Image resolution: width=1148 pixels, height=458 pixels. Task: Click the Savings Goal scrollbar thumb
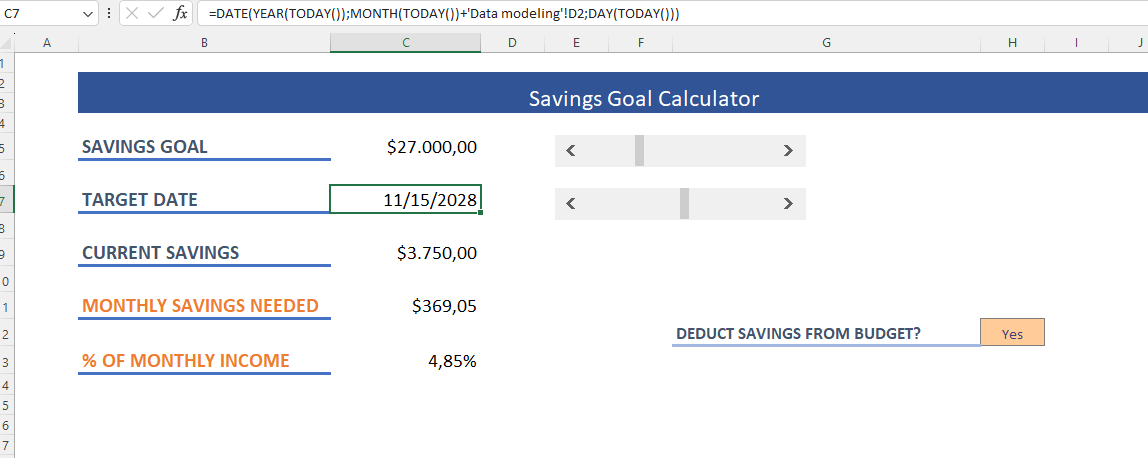639,151
